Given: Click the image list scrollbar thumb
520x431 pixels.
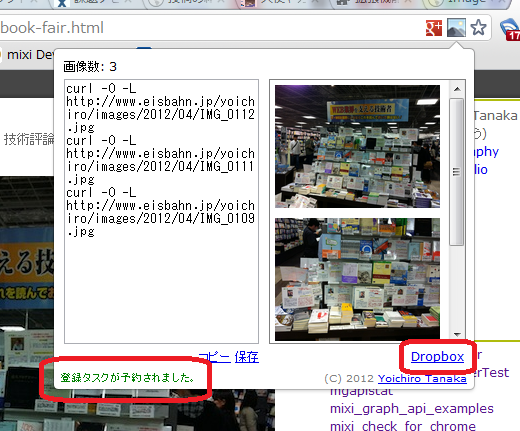Looking at the screenshot, I should 456,172.
